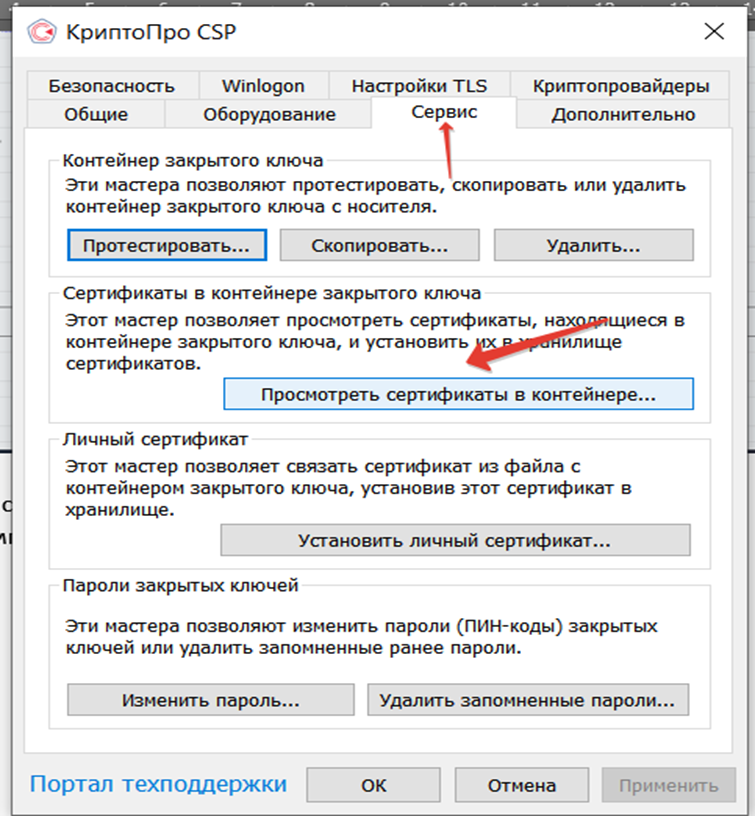Close the КриптоПро CSP dialog

[x=714, y=31]
